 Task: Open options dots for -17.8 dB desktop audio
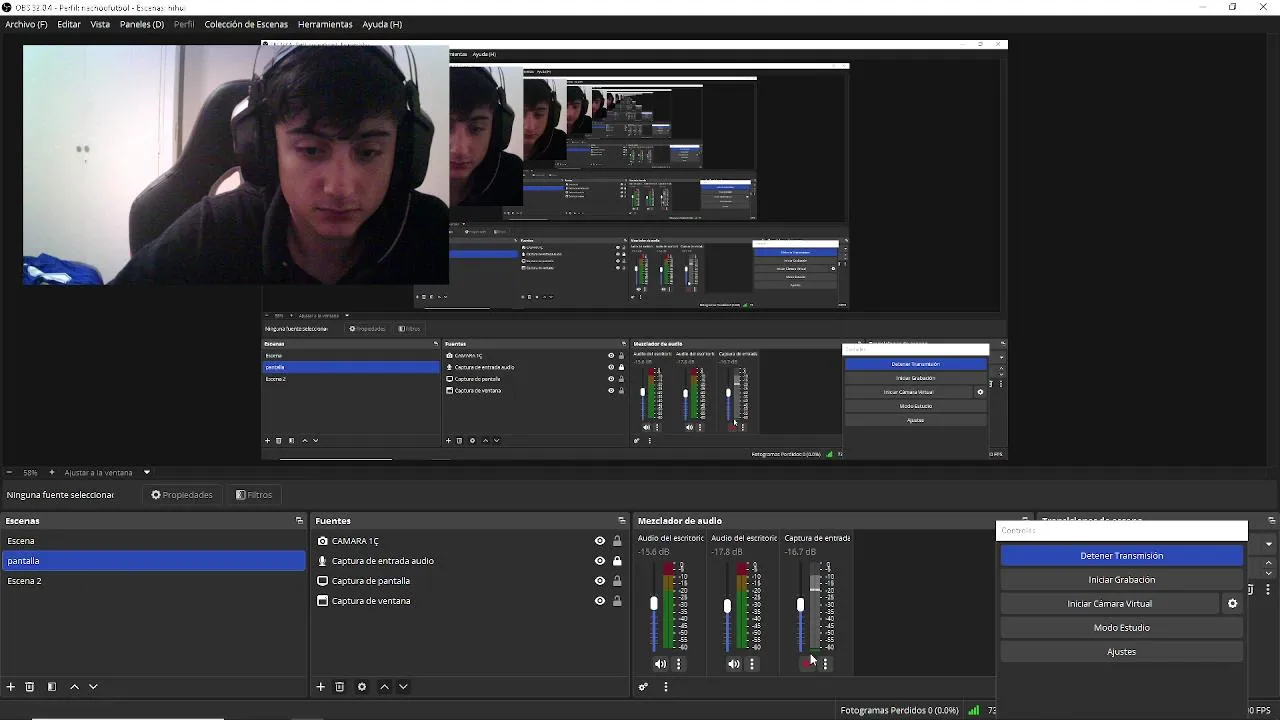tap(752, 664)
